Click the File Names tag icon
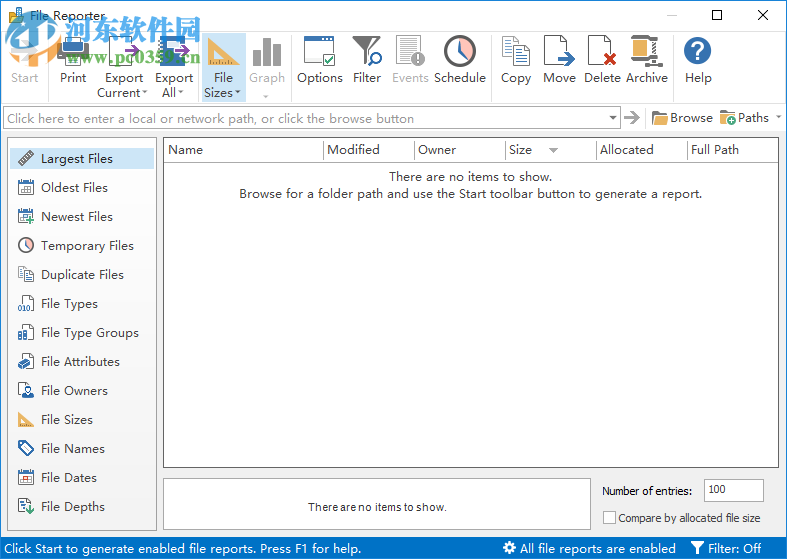This screenshot has height=559, width=787. 26,449
